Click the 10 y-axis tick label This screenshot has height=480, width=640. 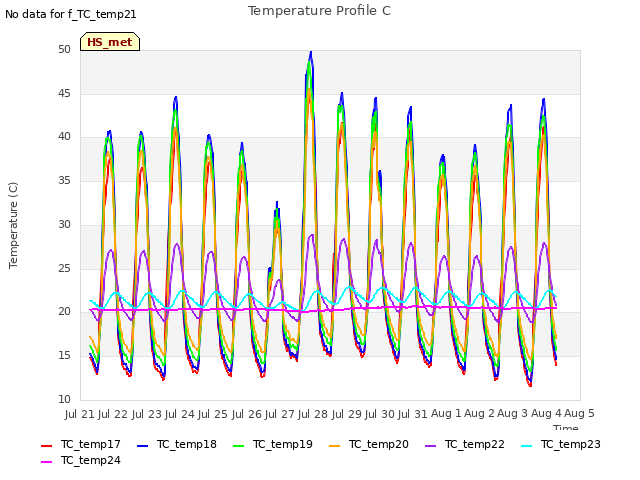coord(64,399)
